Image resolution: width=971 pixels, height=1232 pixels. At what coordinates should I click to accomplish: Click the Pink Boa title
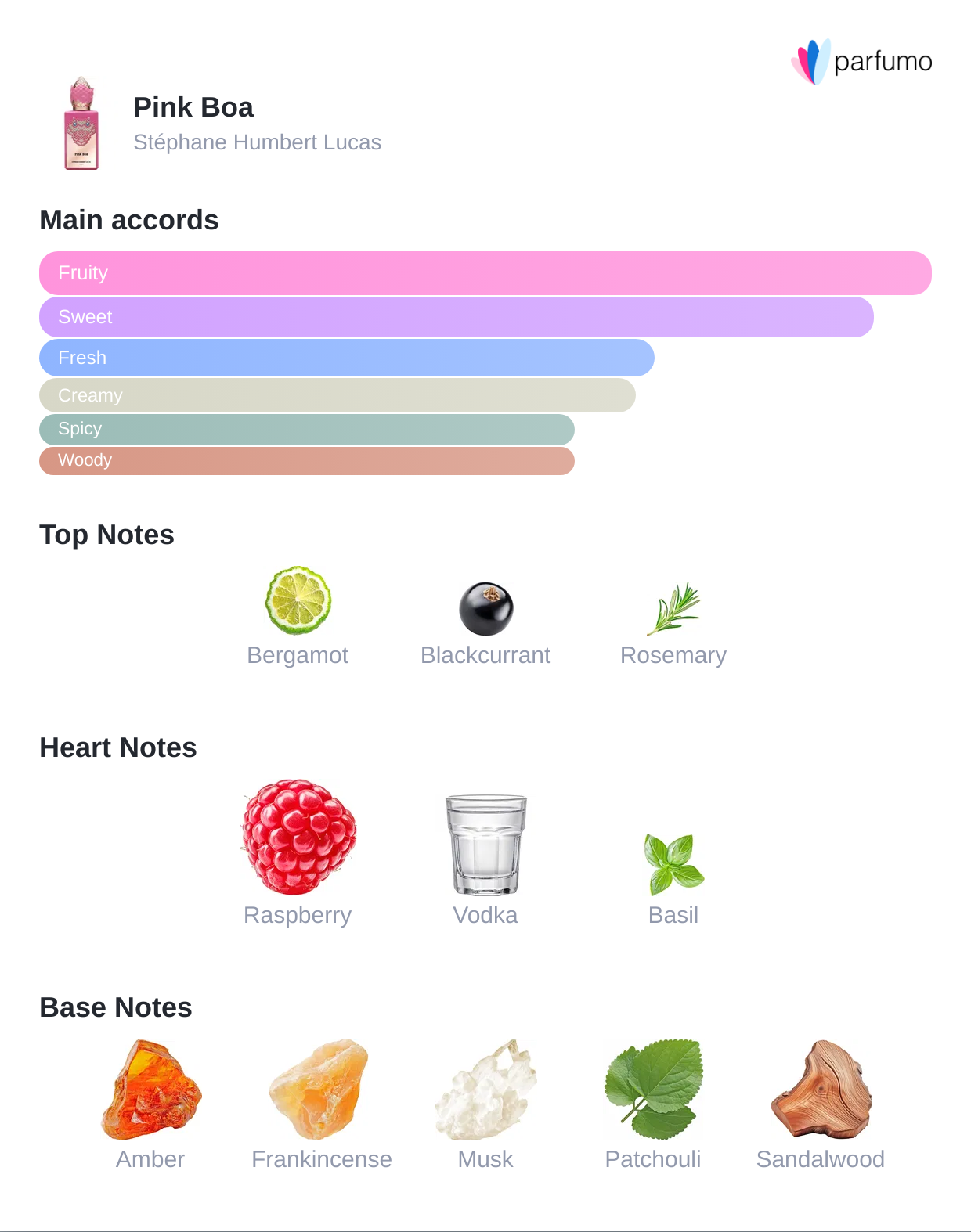[193, 107]
